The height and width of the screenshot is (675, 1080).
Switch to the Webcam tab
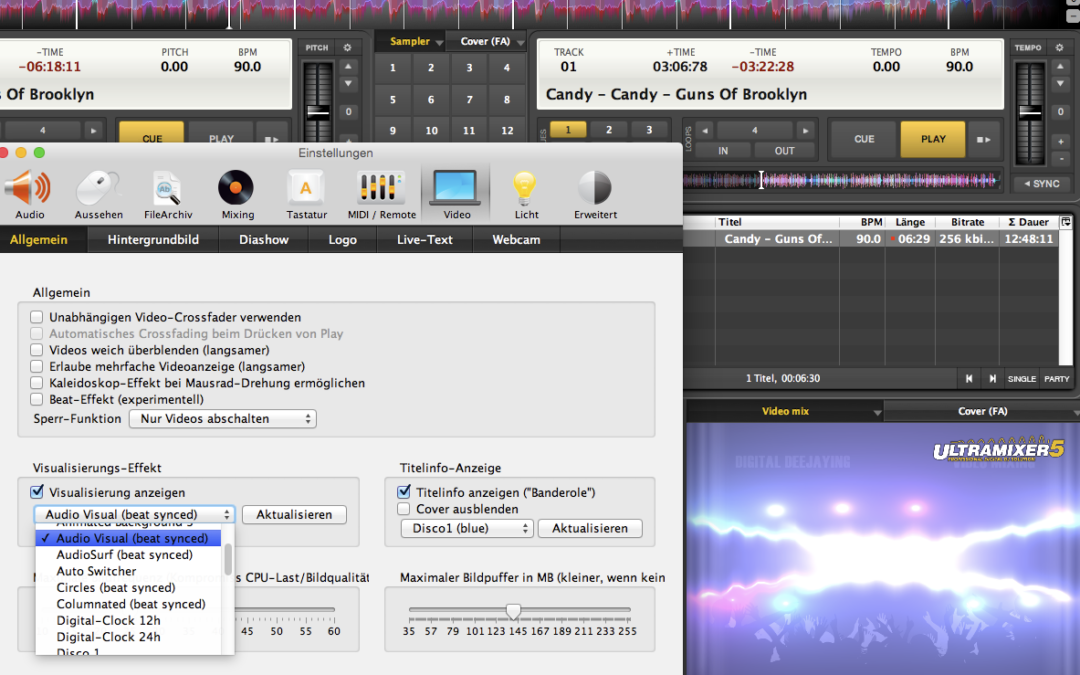pyautogui.click(x=516, y=240)
